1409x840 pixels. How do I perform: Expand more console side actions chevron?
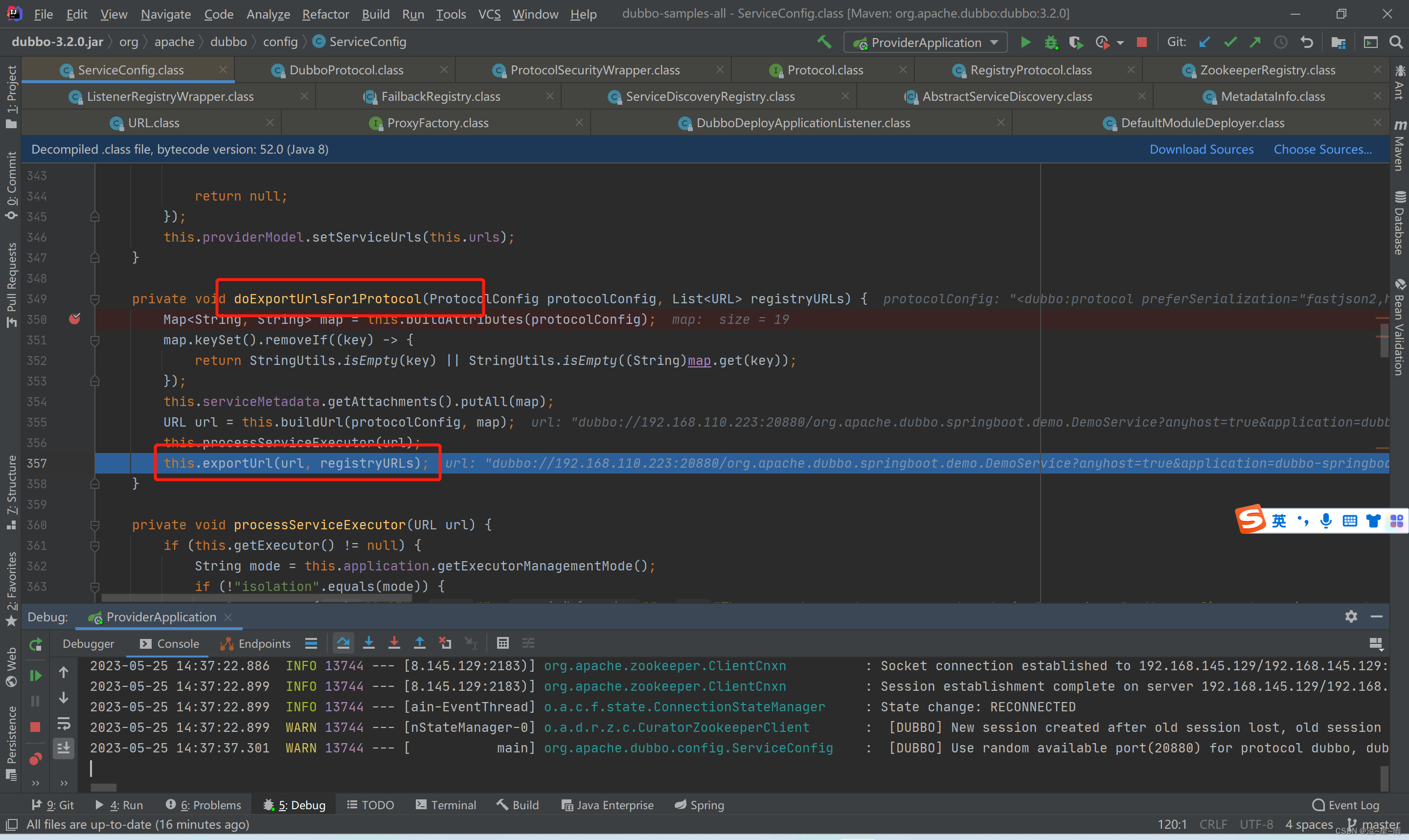coord(64,783)
